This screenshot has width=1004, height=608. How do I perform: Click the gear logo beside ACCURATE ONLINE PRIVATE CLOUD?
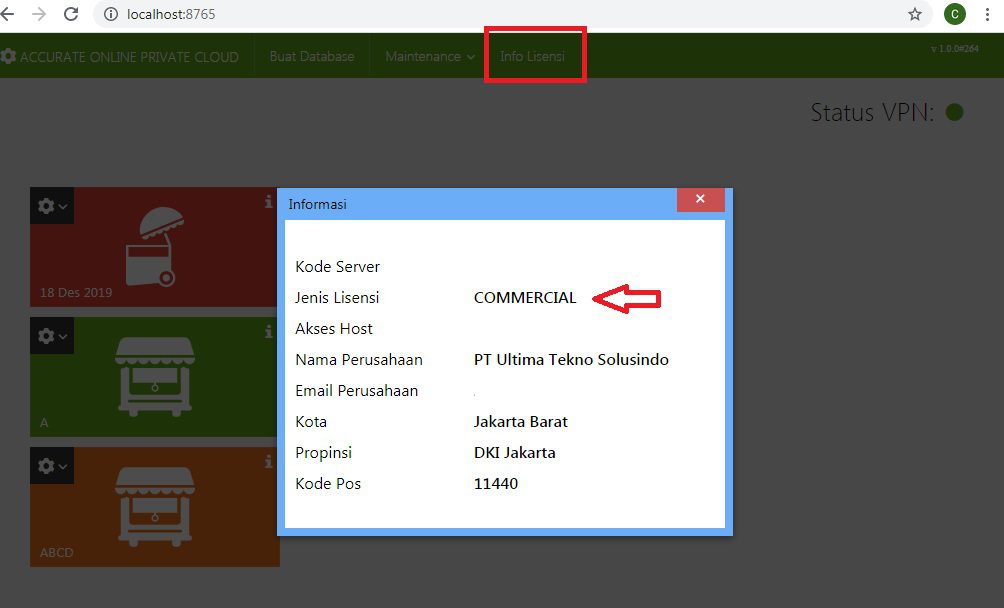click(10, 56)
